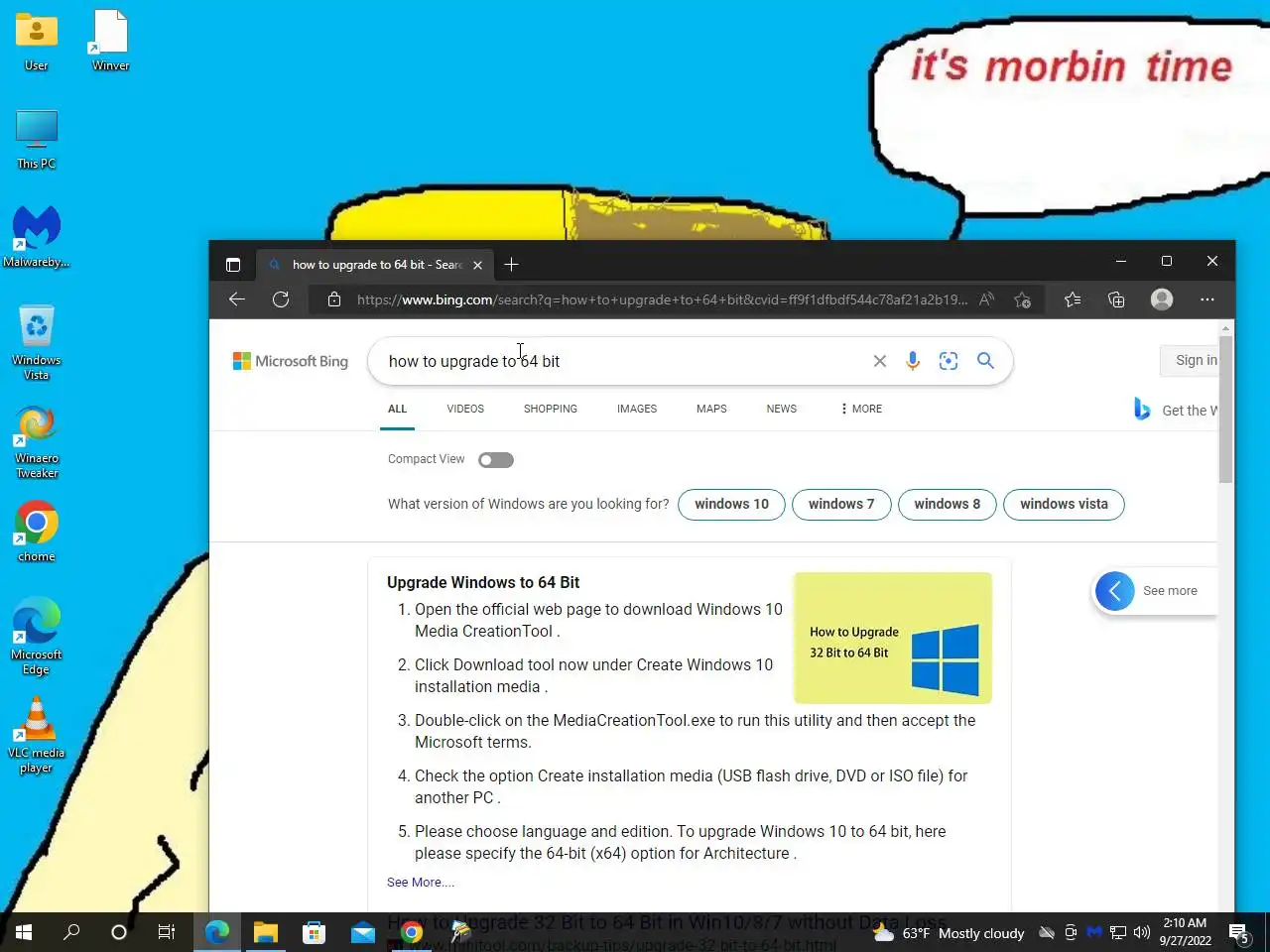Click the page vertical scrollbar thumb
1270x952 pixels.
1226,410
